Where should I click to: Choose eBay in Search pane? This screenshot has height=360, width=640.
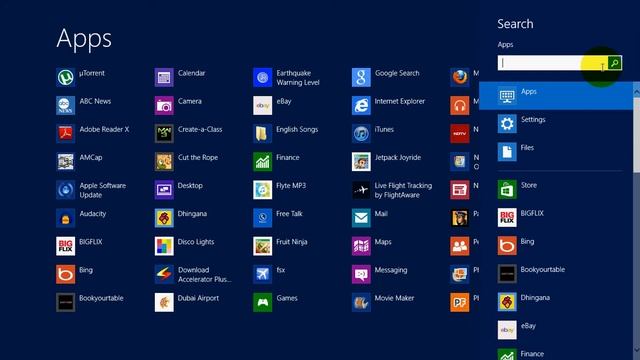[556, 330]
